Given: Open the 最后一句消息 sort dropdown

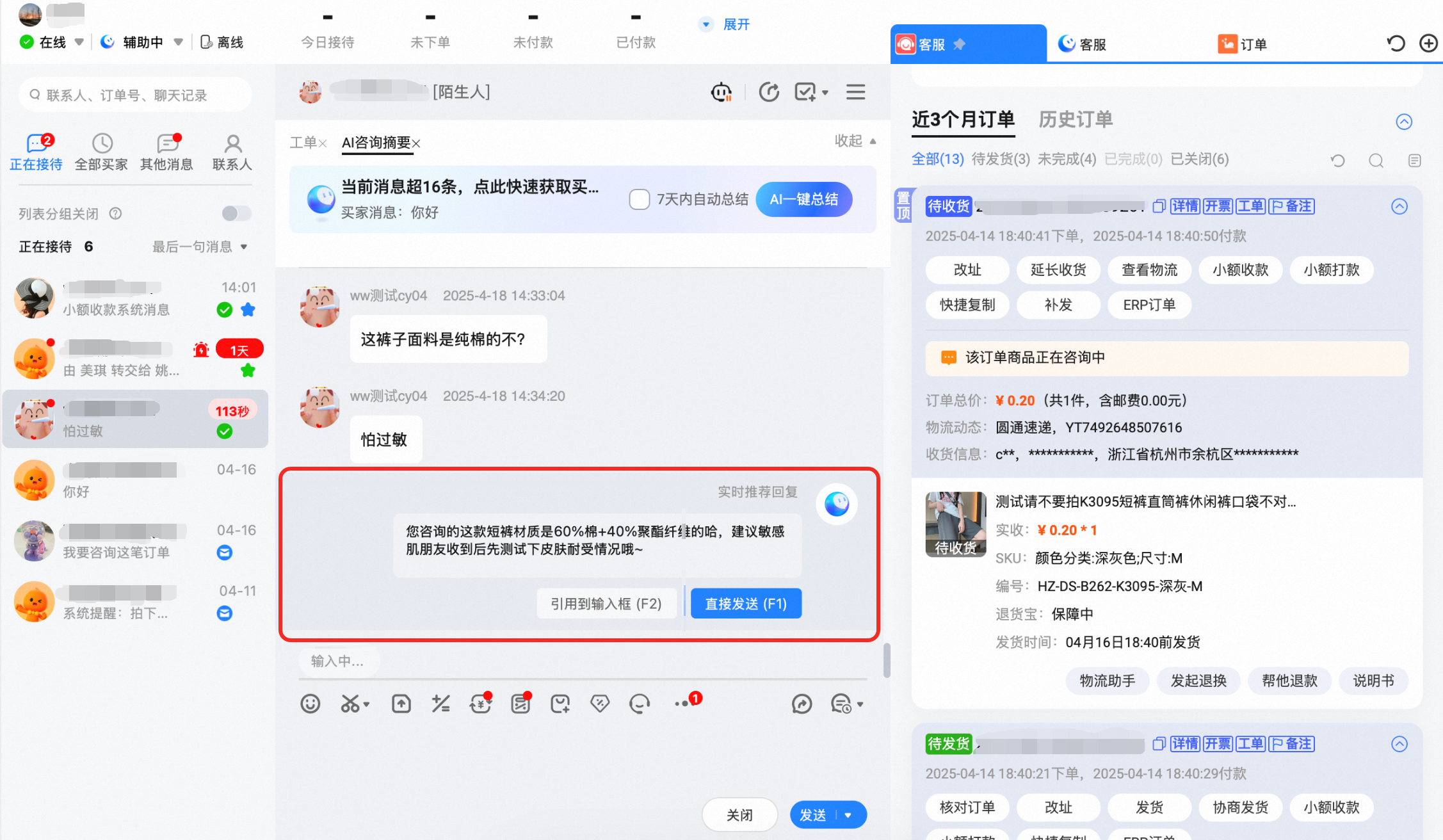Looking at the screenshot, I should pyautogui.click(x=244, y=247).
